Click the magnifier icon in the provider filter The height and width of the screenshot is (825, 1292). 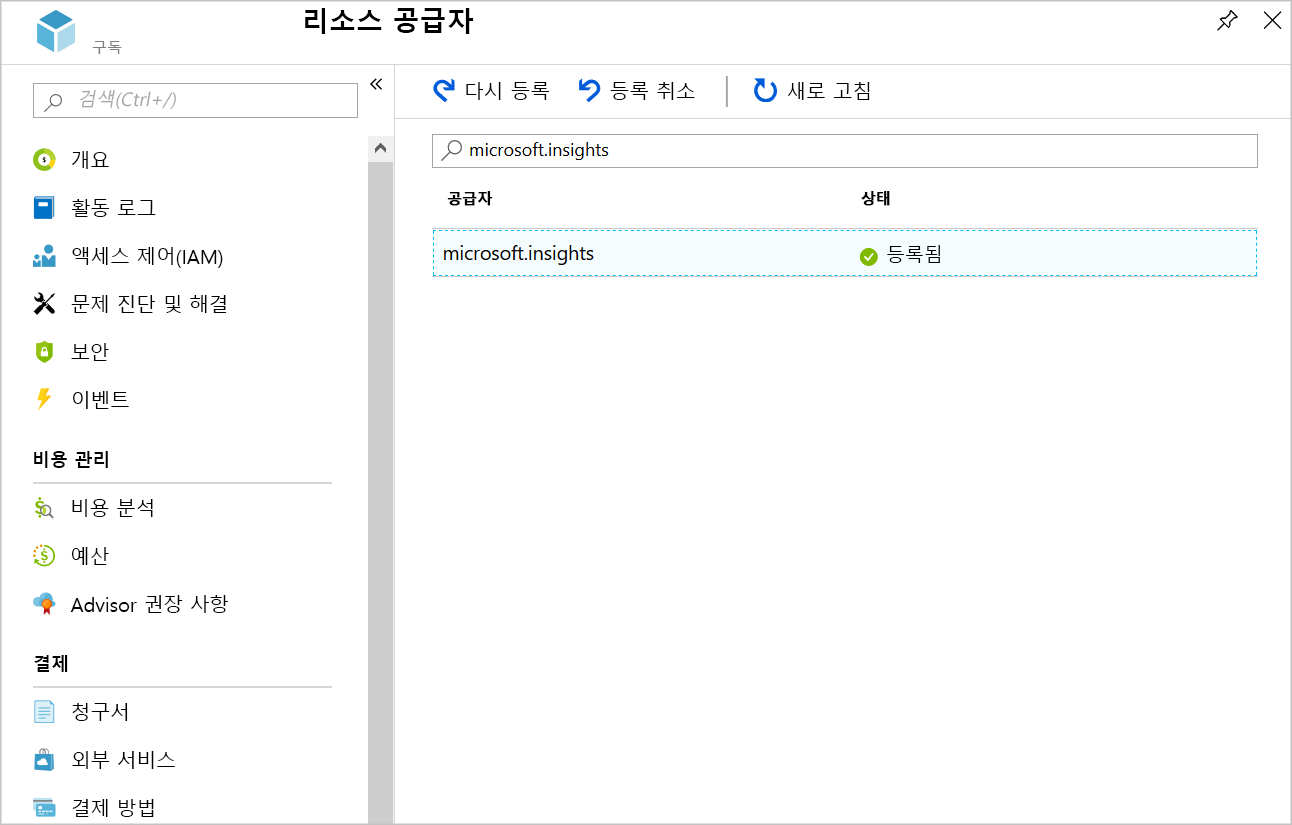click(x=452, y=150)
